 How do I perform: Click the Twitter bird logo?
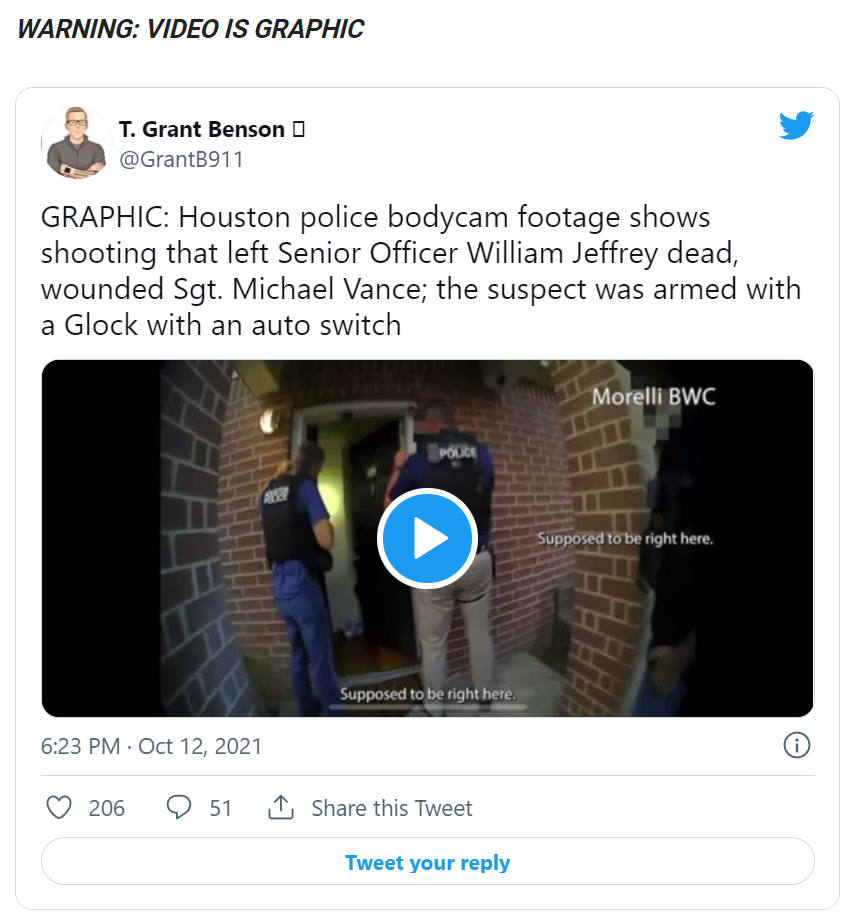pos(796,125)
